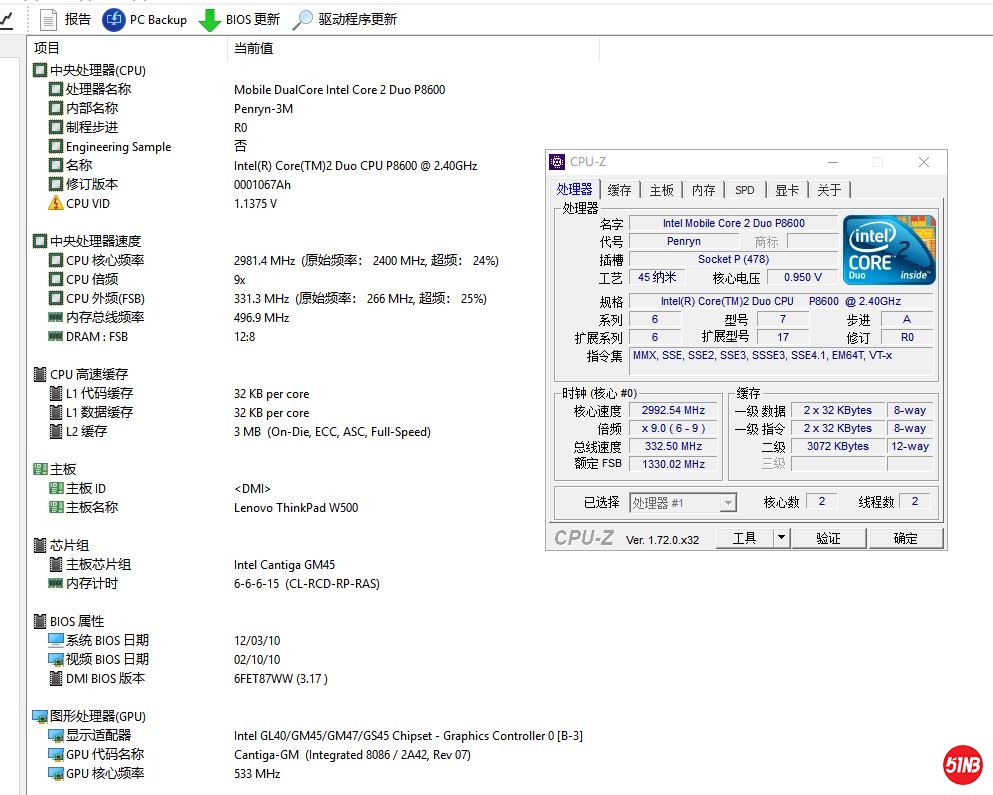Click the 处理器名称 row label
The width and height of the screenshot is (993, 795).
point(98,89)
